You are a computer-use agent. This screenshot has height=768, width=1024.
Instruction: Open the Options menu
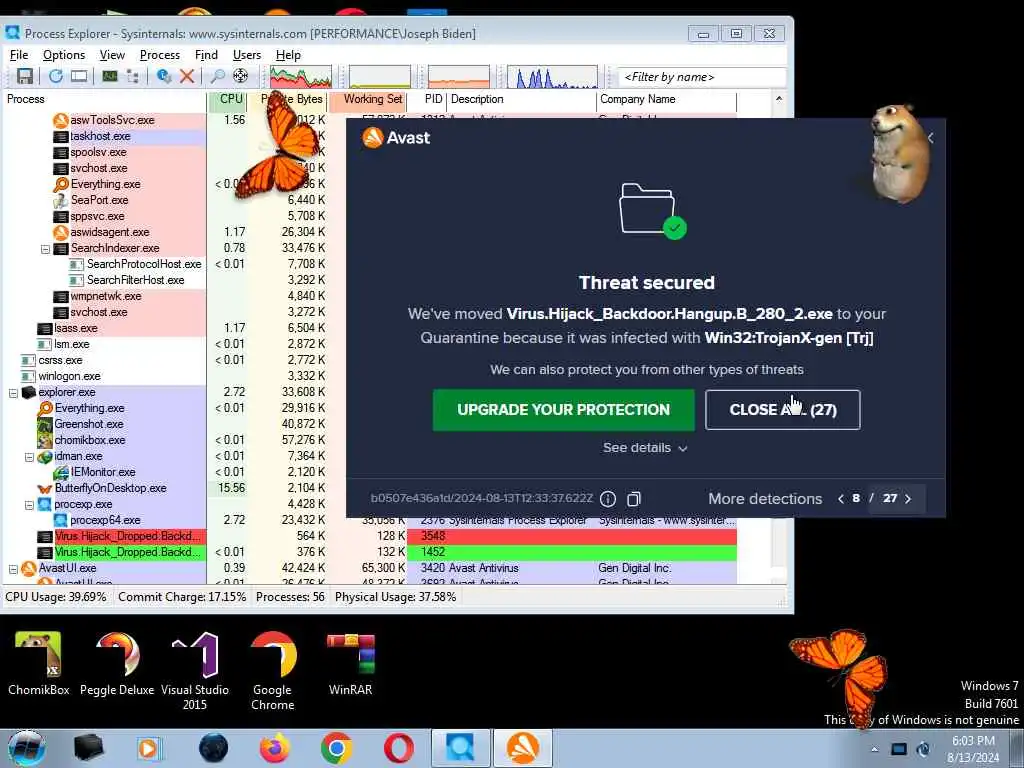click(64, 55)
